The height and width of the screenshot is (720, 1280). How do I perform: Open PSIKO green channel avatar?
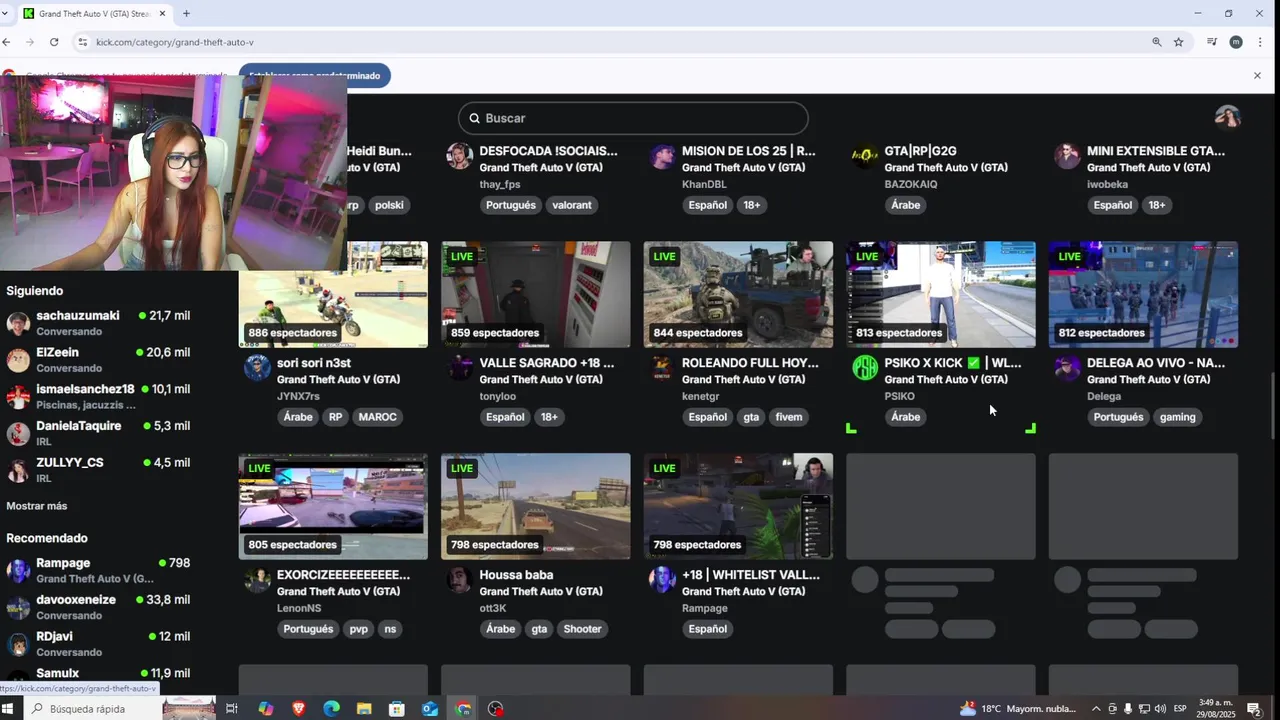(x=865, y=367)
